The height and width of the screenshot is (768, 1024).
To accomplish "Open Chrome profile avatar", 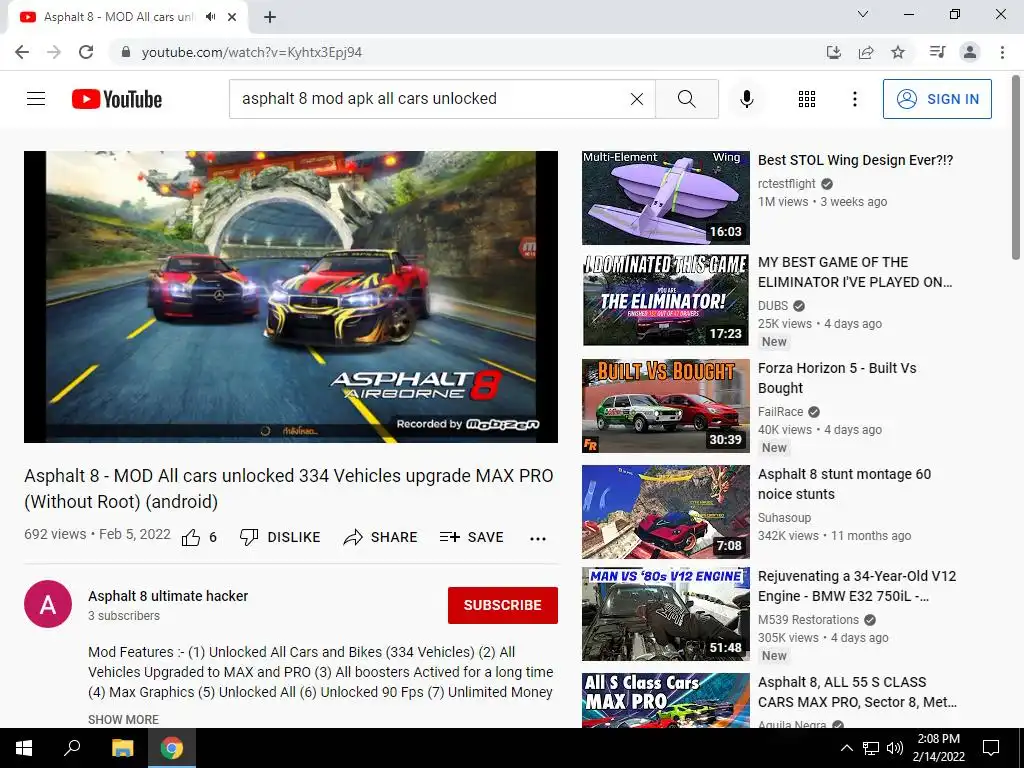I will [970, 52].
